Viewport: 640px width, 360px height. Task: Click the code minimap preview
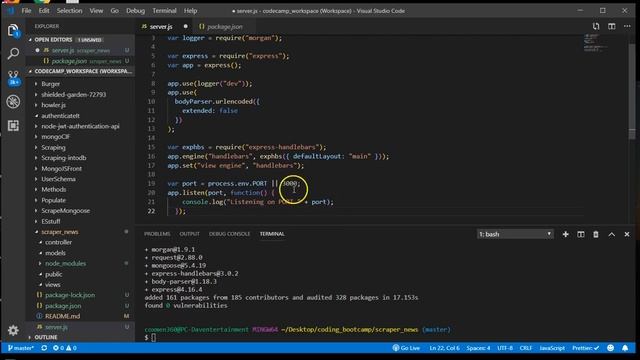(595, 42)
